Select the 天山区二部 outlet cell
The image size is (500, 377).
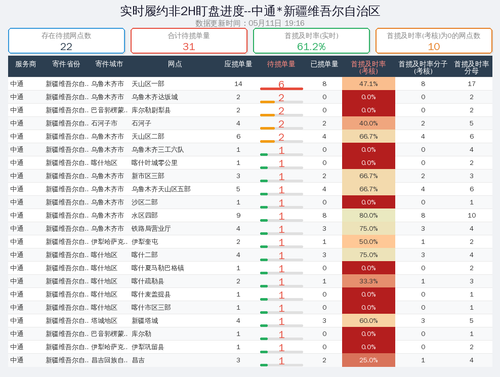click(x=148, y=136)
